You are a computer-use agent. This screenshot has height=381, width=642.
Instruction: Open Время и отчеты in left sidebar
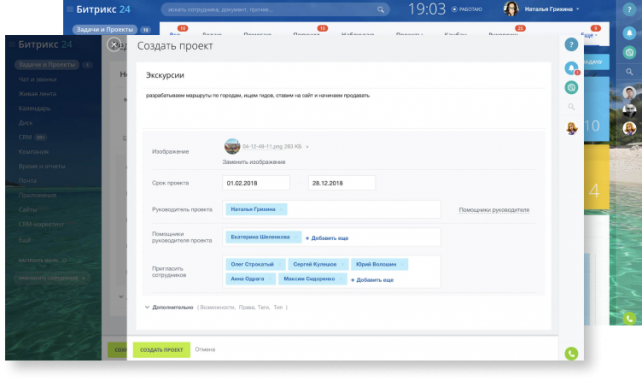[42, 166]
